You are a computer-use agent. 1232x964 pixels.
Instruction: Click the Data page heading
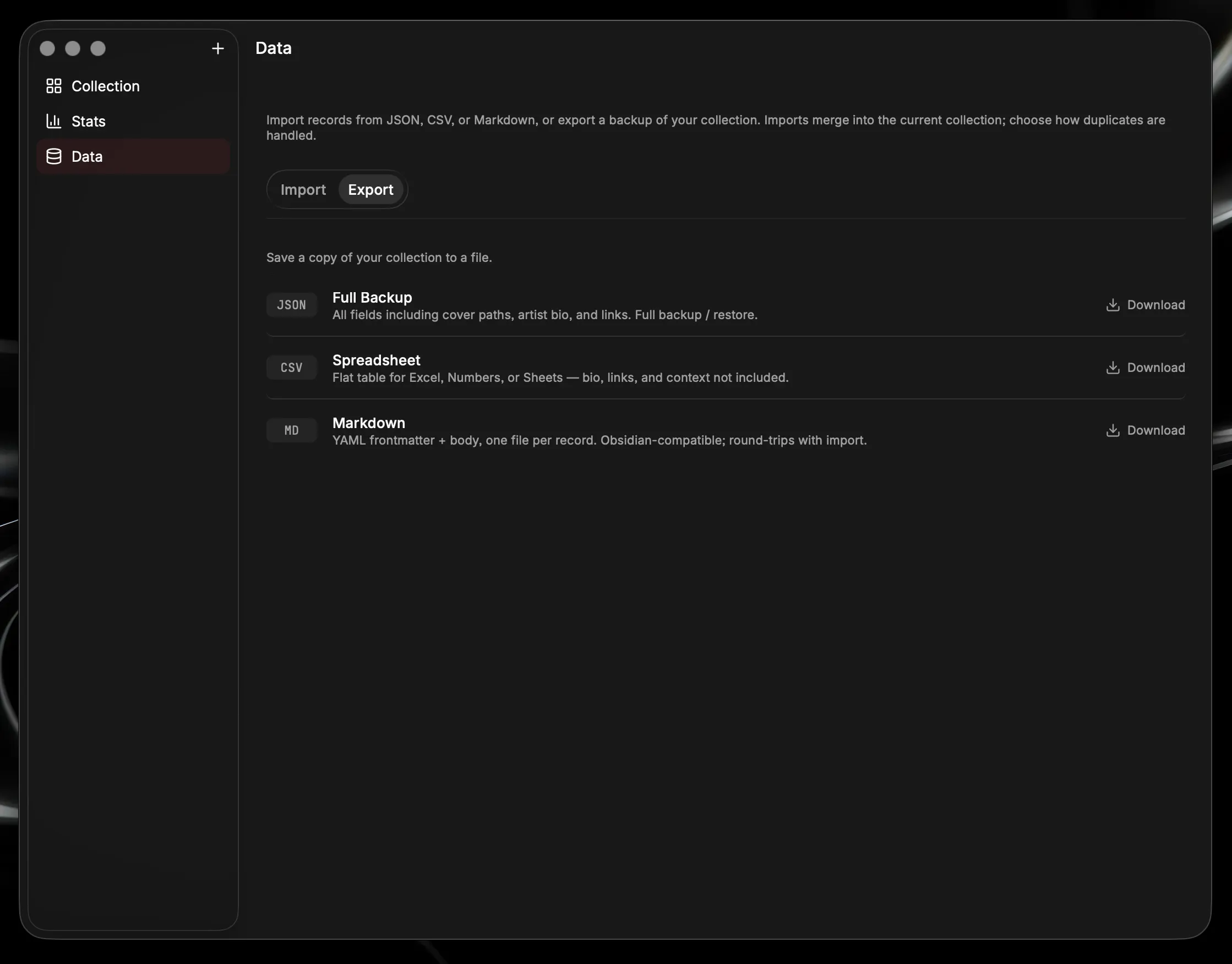[x=273, y=48]
